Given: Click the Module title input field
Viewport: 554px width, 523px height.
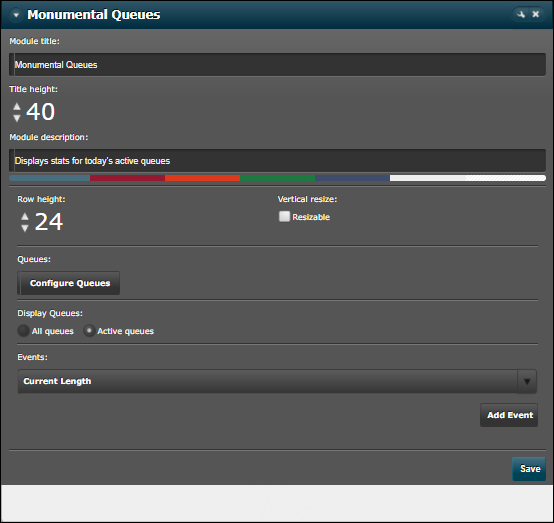Looking at the screenshot, I should (x=277, y=65).
